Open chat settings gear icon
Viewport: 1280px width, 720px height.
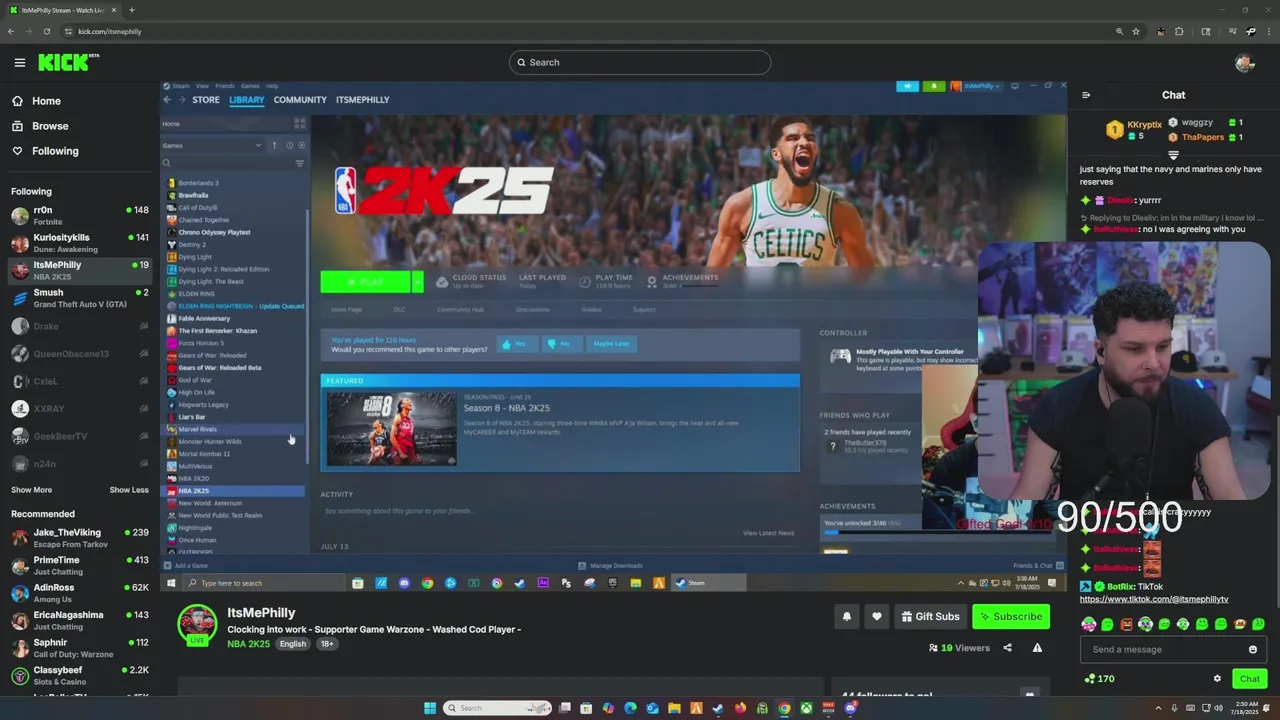pos(1217,678)
